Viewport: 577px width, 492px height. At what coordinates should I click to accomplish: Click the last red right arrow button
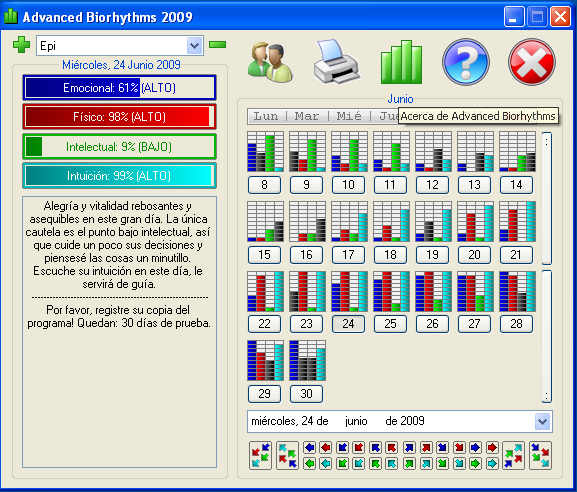[x=492, y=447]
